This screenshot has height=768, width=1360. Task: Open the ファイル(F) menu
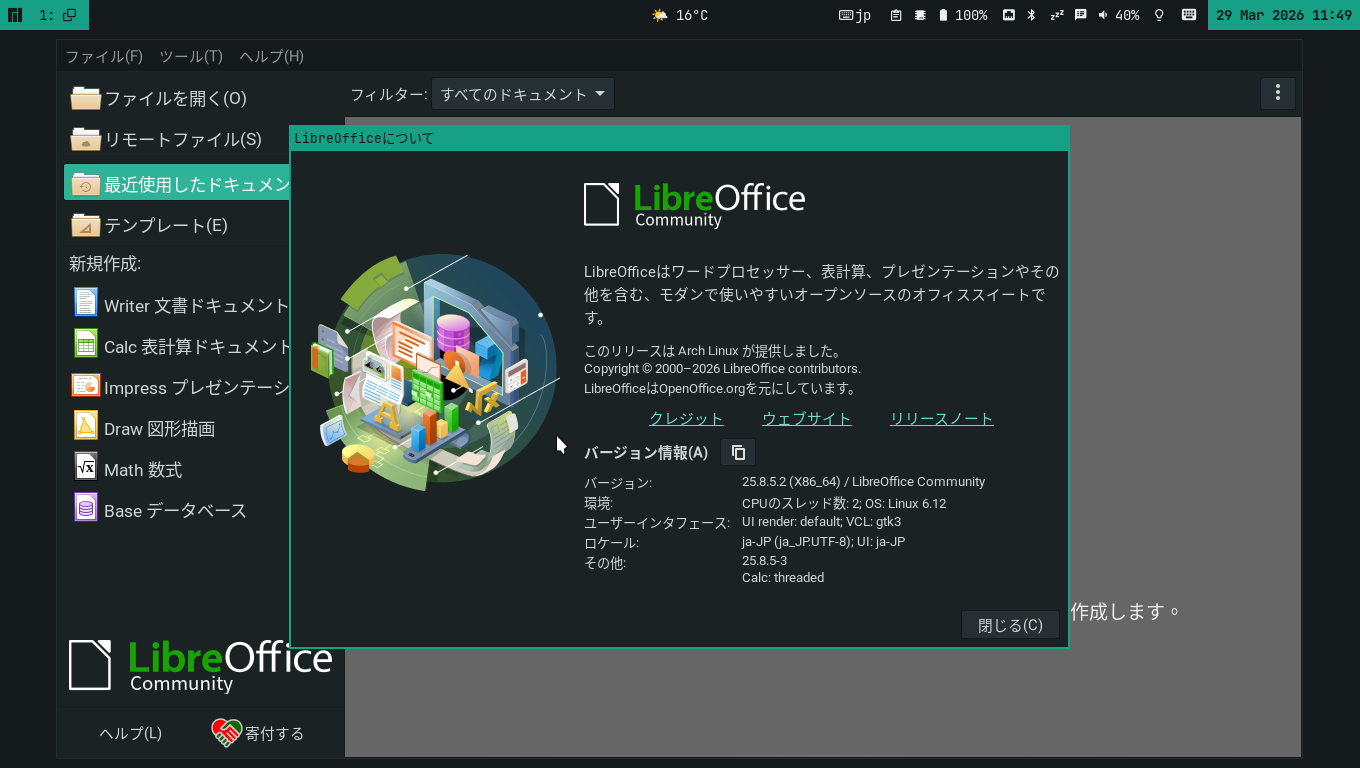pos(104,56)
